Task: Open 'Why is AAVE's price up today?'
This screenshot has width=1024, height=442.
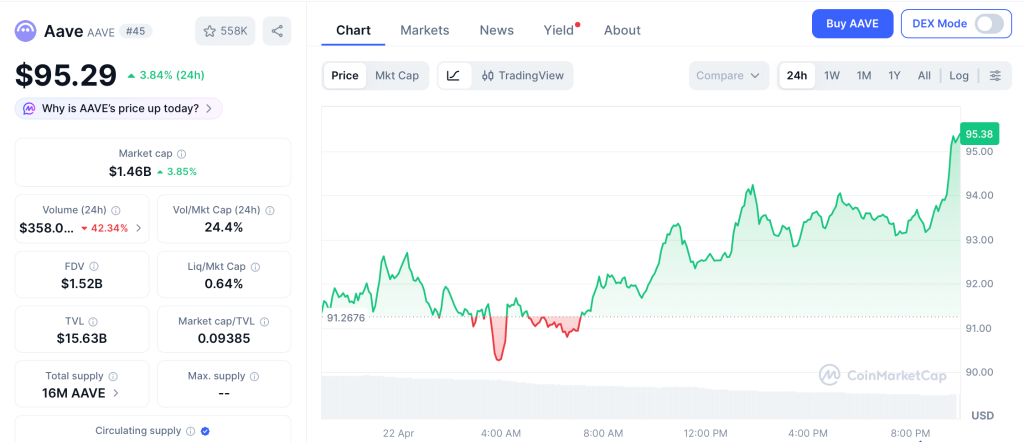Action: [118, 108]
